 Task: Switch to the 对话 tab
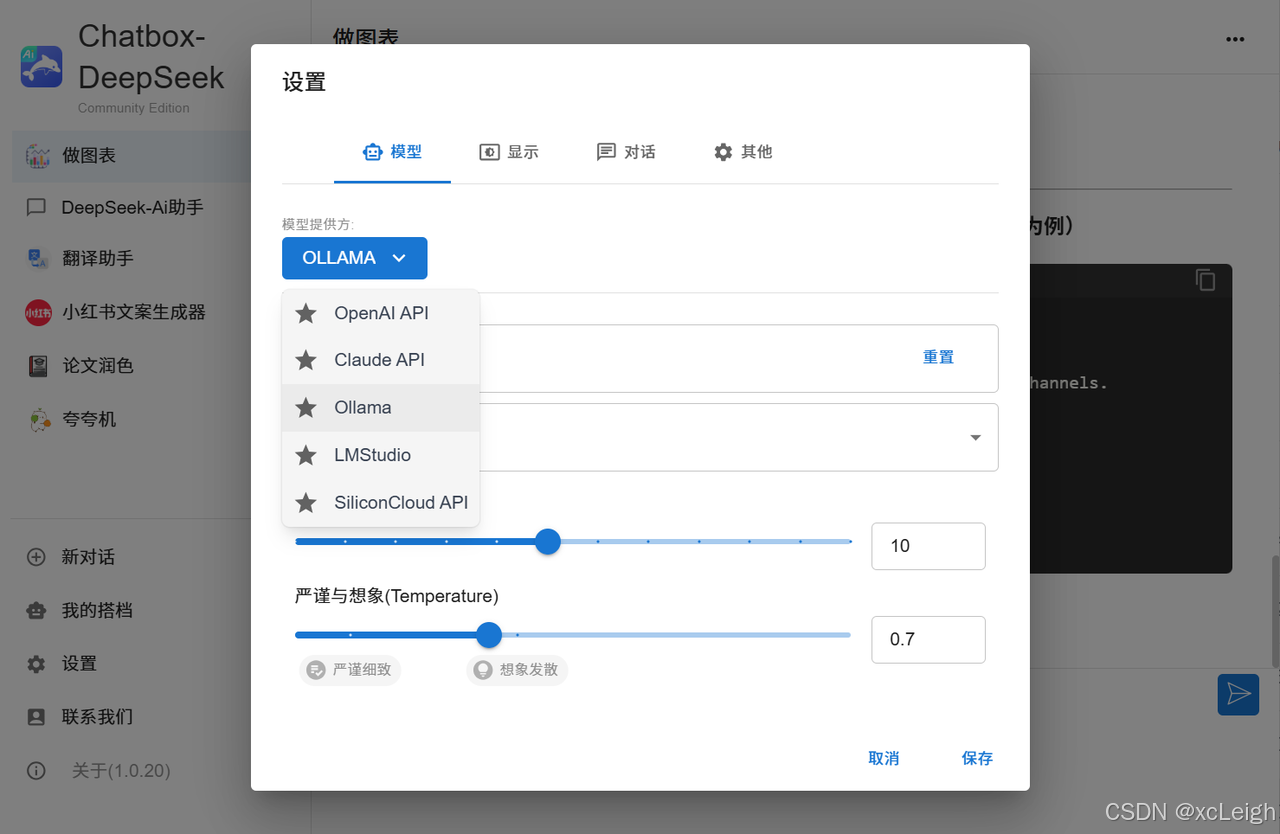point(626,152)
